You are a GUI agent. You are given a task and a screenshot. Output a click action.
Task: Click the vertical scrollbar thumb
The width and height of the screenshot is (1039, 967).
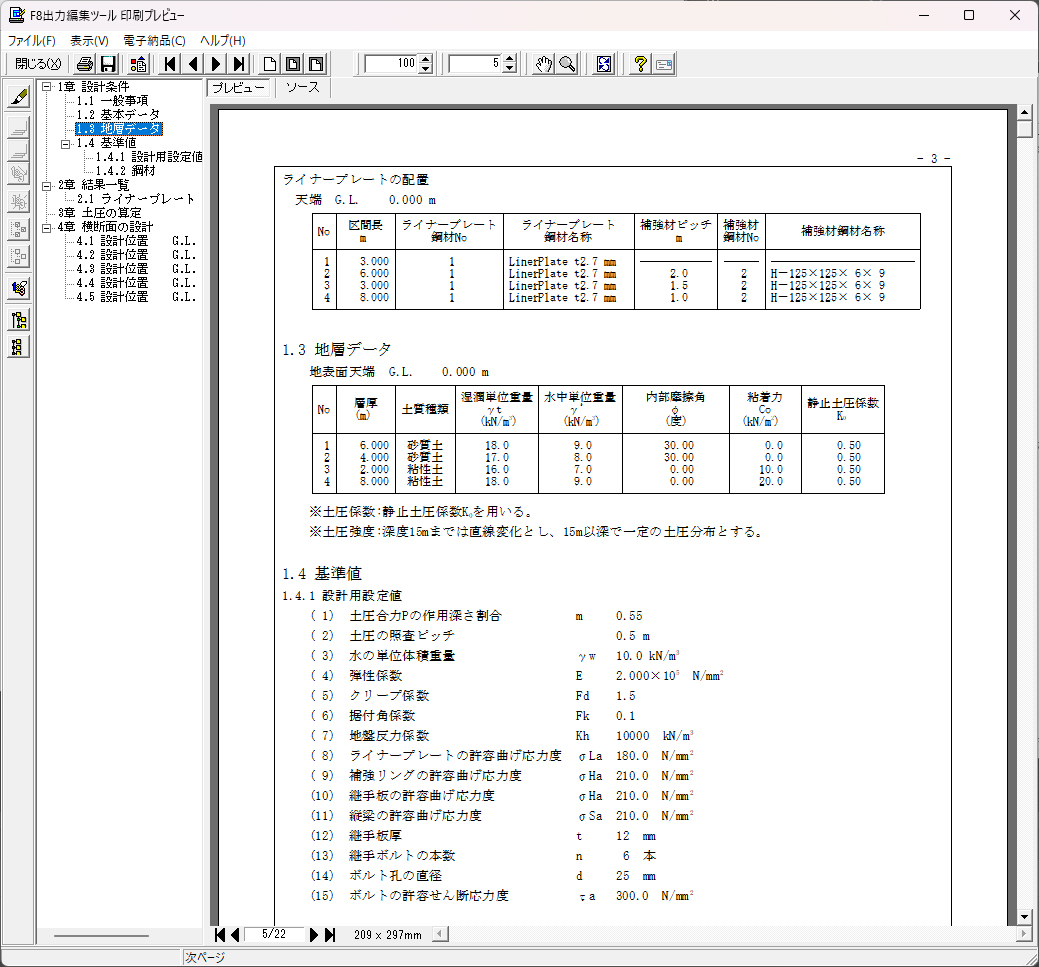(x=1024, y=128)
